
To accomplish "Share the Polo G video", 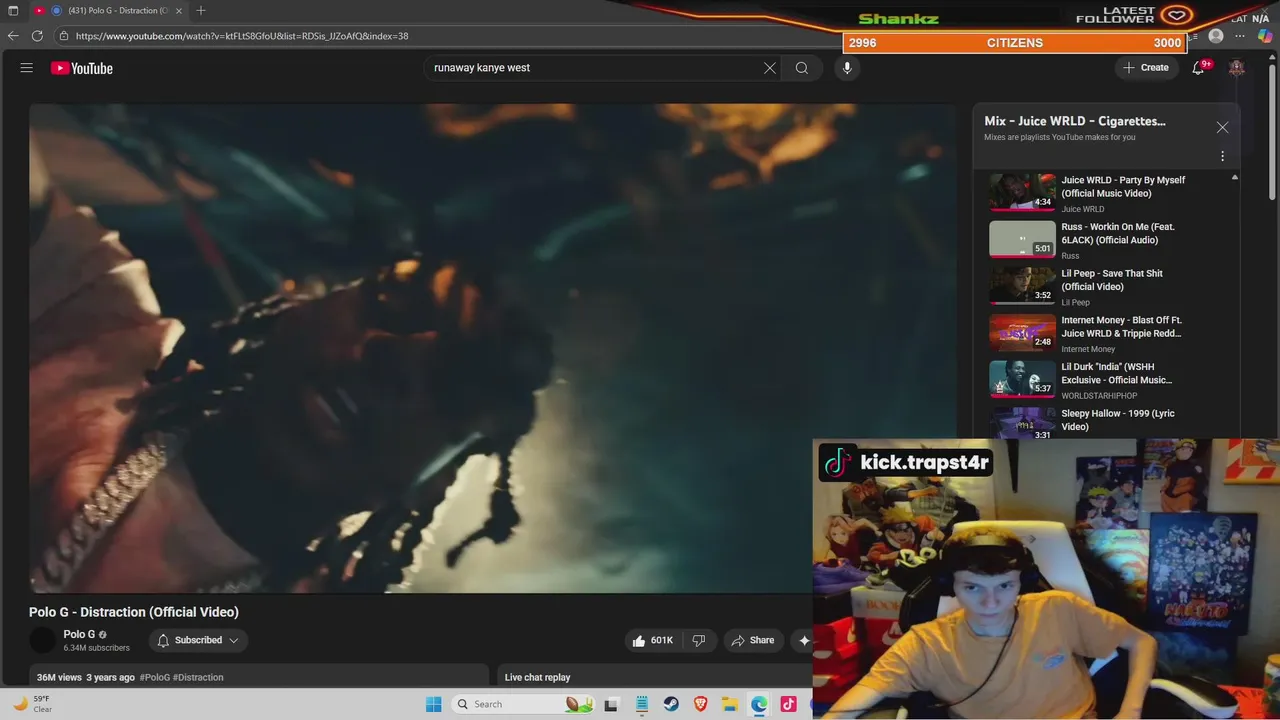I will pyautogui.click(x=753, y=640).
